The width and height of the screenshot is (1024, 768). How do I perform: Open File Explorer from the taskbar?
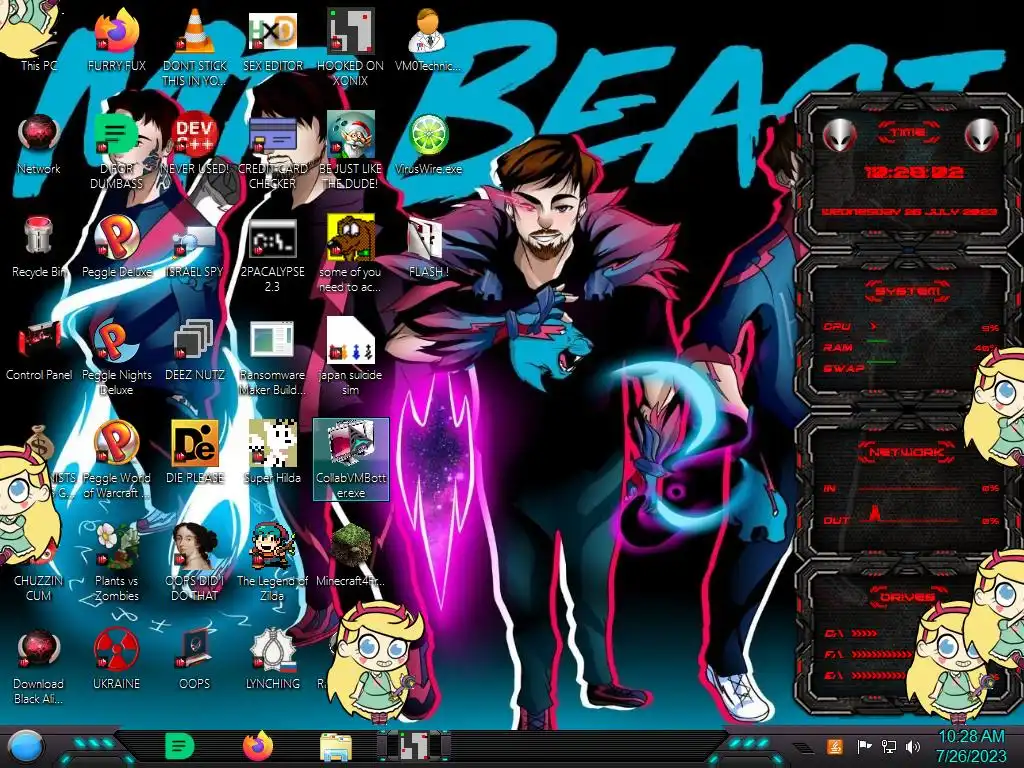pyautogui.click(x=336, y=747)
